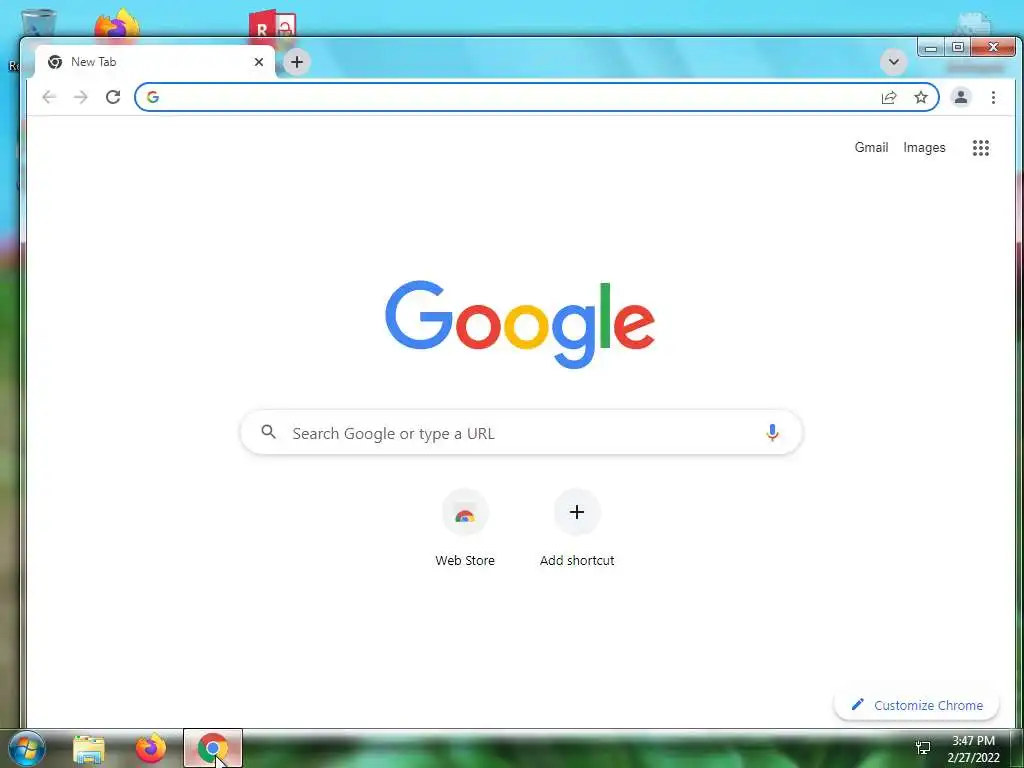This screenshot has width=1024, height=768.
Task: Click the Google icon in address bar
Action: click(153, 97)
